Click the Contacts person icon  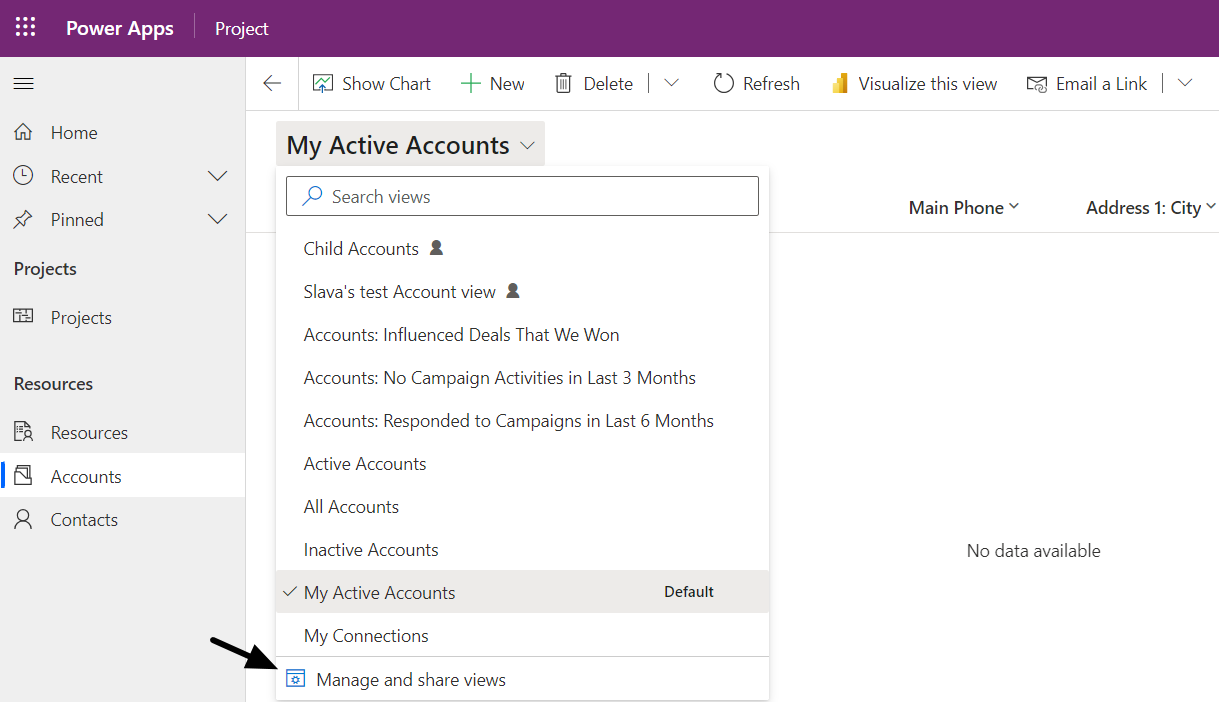(x=23, y=519)
